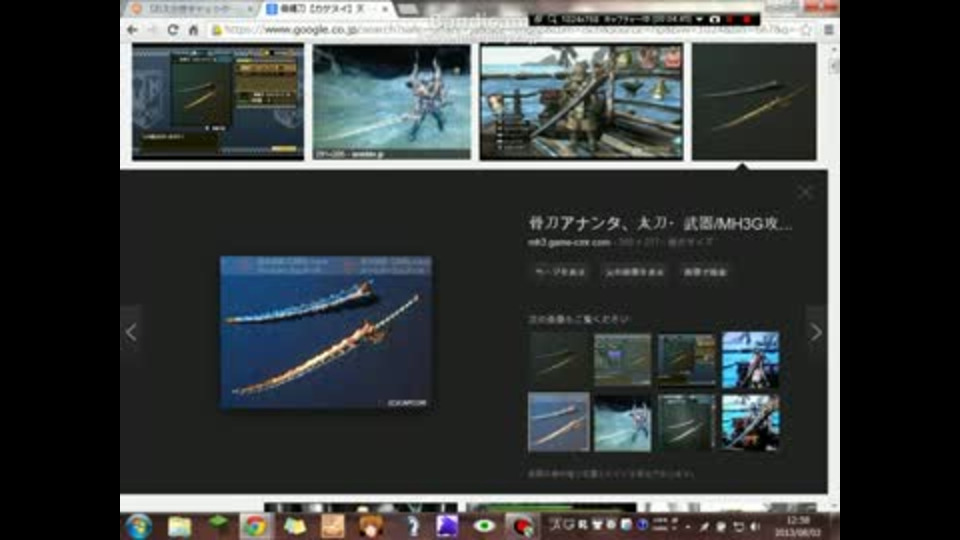Open first related thumbnail of dark swords
The width and height of the screenshot is (960, 540).
click(x=559, y=359)
